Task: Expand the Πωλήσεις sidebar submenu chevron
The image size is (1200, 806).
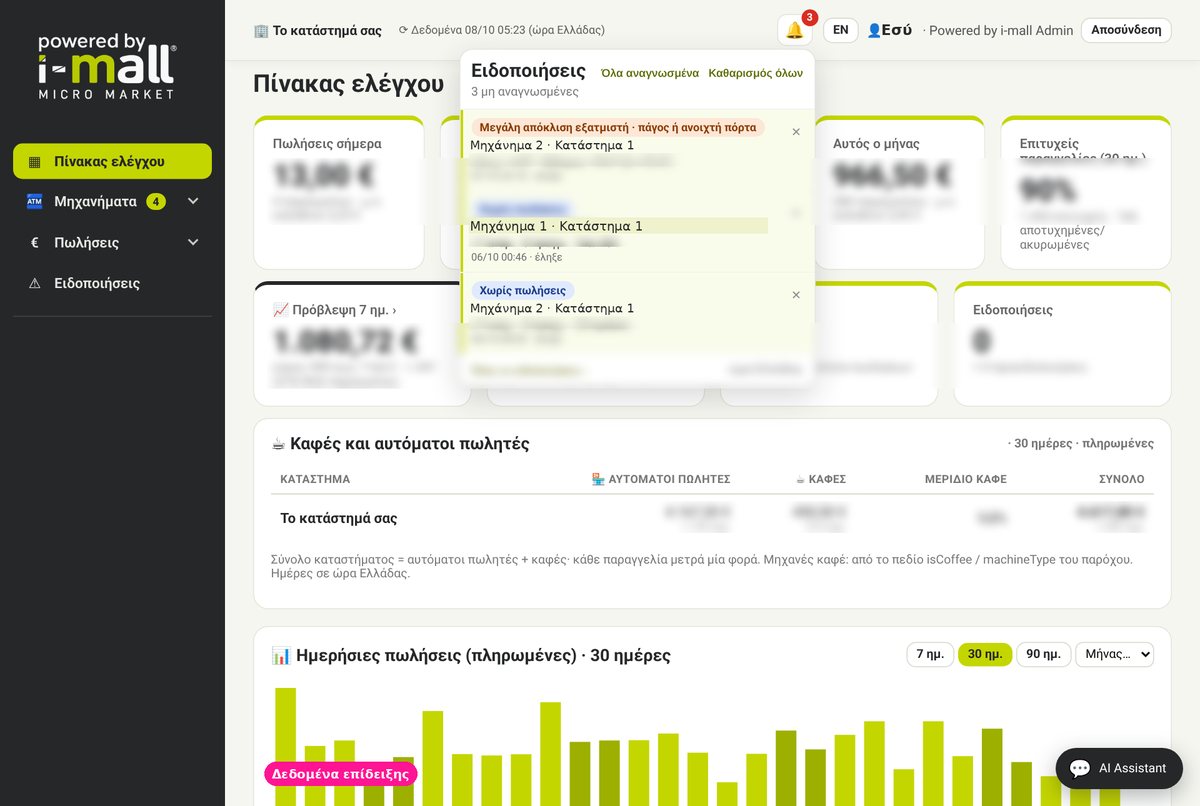Action: 193,242
